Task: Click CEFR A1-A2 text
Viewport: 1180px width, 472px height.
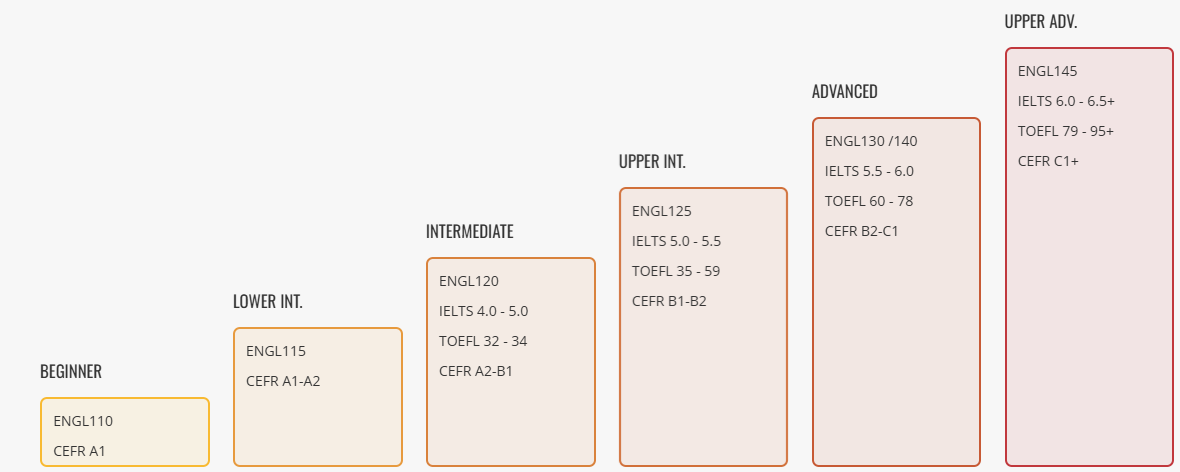Action: click(283, 381)
